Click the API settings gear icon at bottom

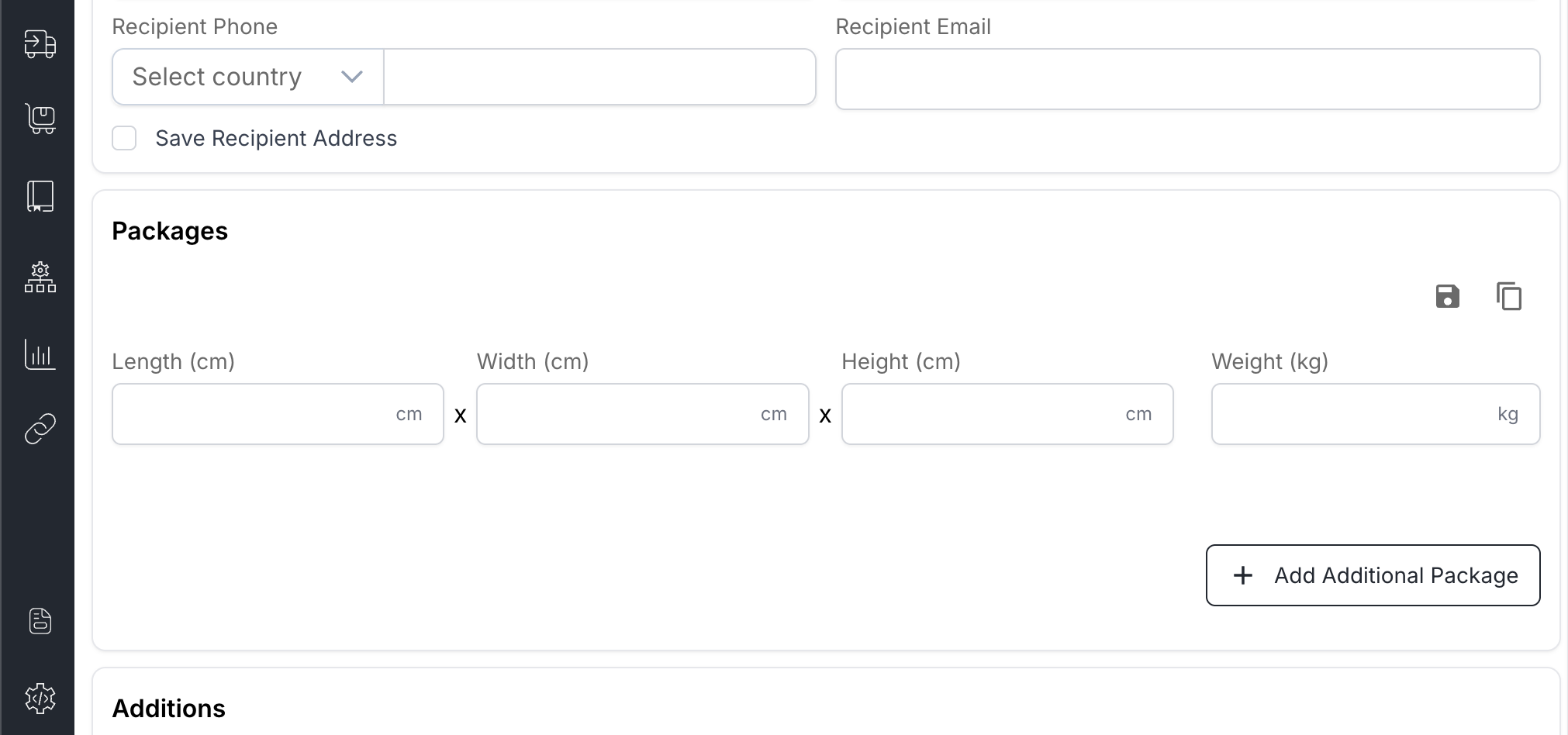coord(40,697)
